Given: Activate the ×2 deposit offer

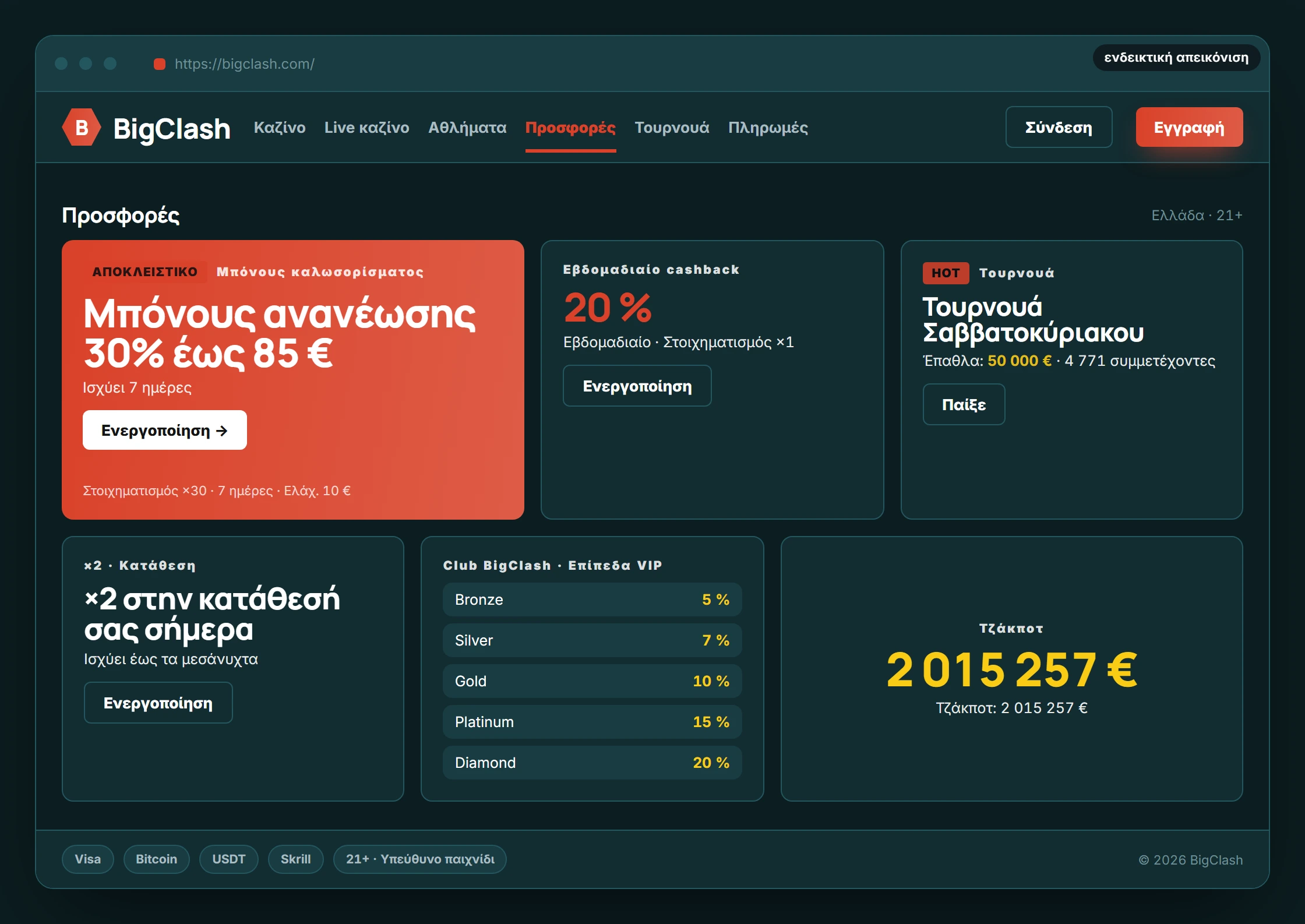Looking at the screenshot, I should 158,703.
